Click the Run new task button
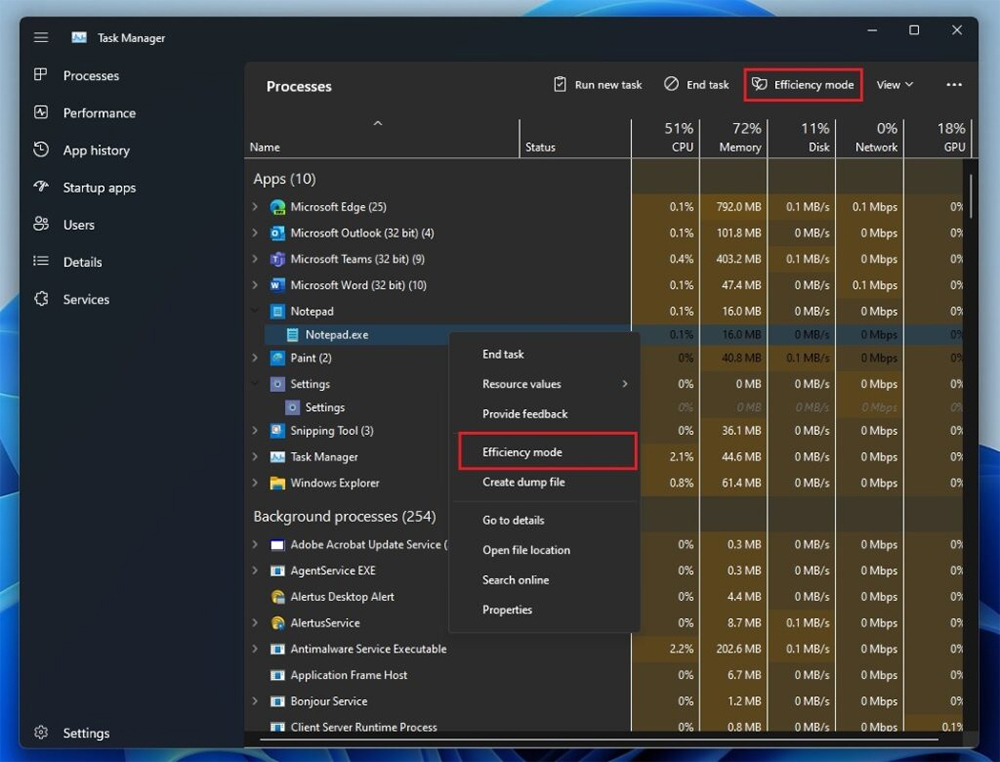This screenshot has width=1000, height=762. [x=597, y=84]
